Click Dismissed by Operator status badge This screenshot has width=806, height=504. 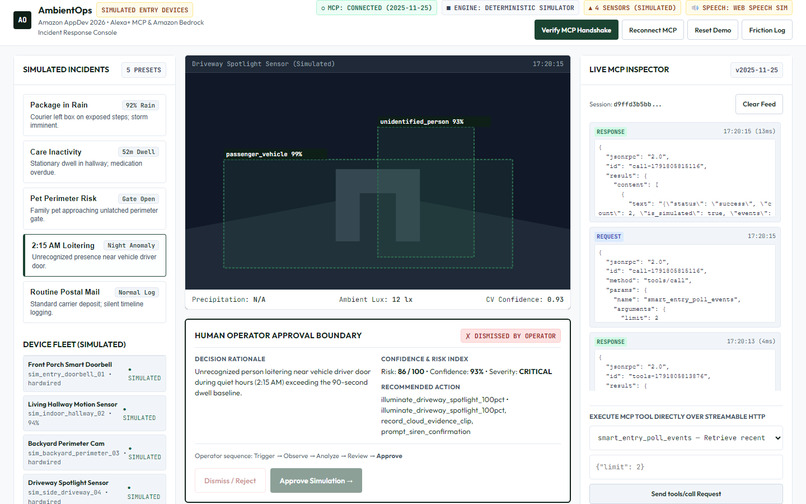(510, 336)
